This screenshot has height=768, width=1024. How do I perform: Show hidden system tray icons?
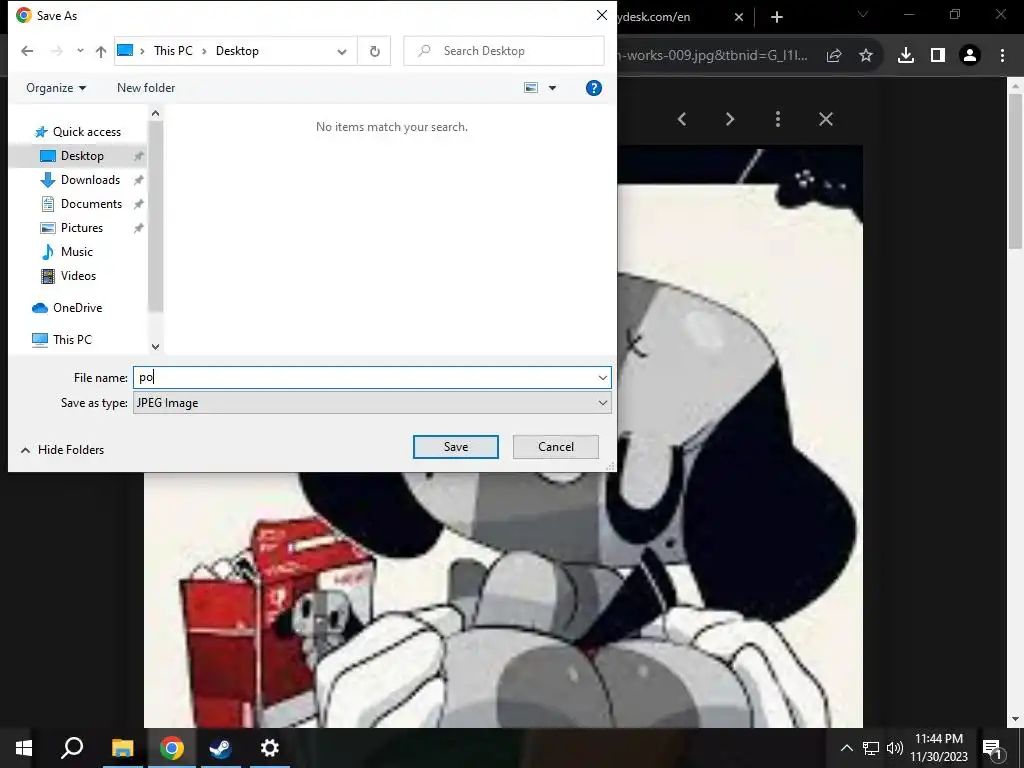tap(846, 748)
